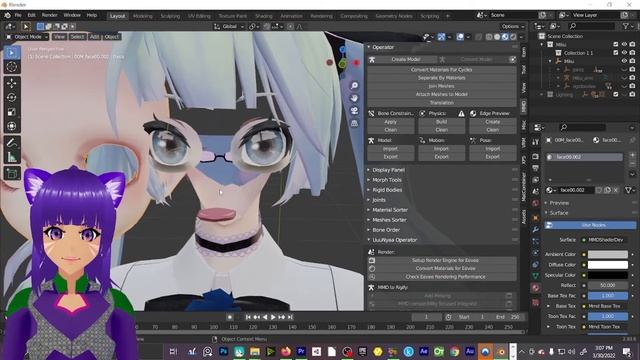Expand the Rigid Bodies section

tap(387, 190)
